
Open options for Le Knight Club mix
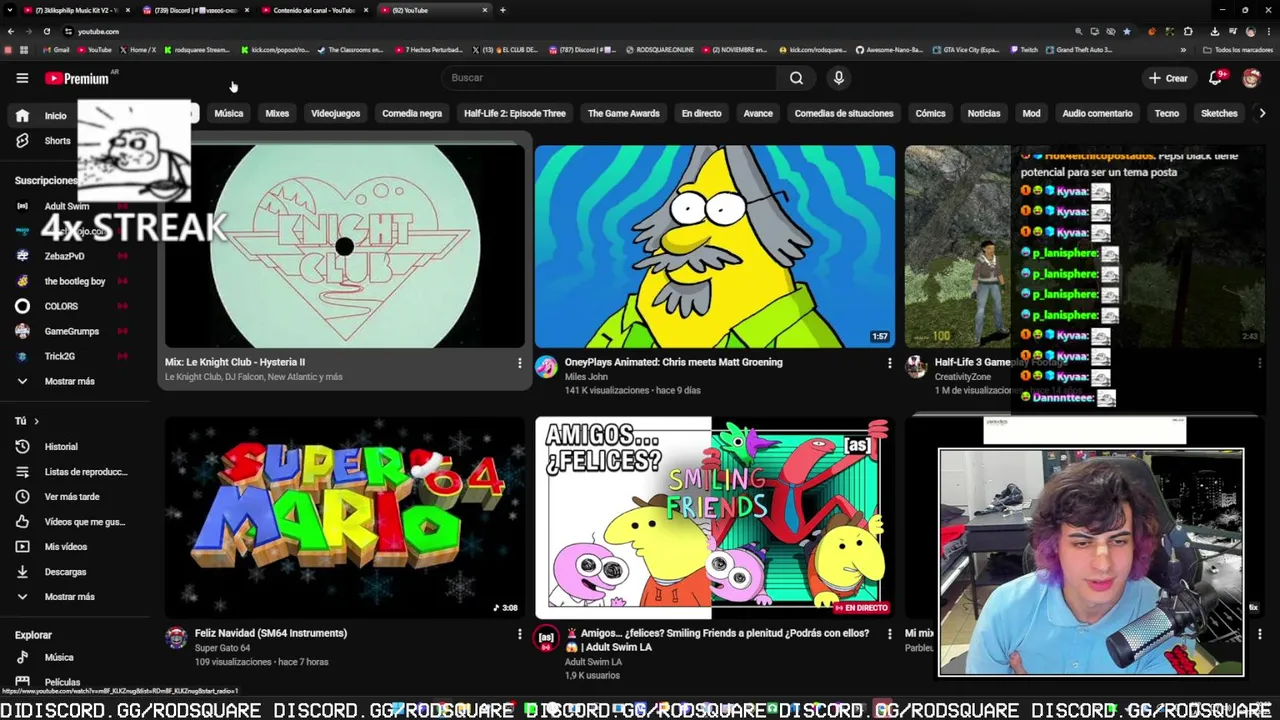click(519, 363)
